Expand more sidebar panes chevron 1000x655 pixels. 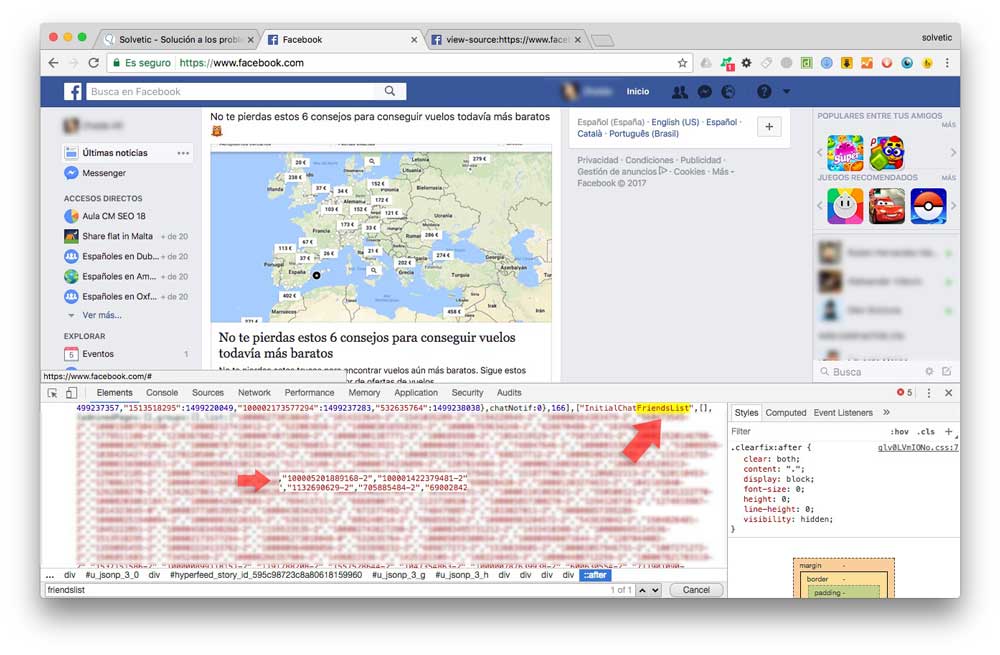tap(886, 413)
